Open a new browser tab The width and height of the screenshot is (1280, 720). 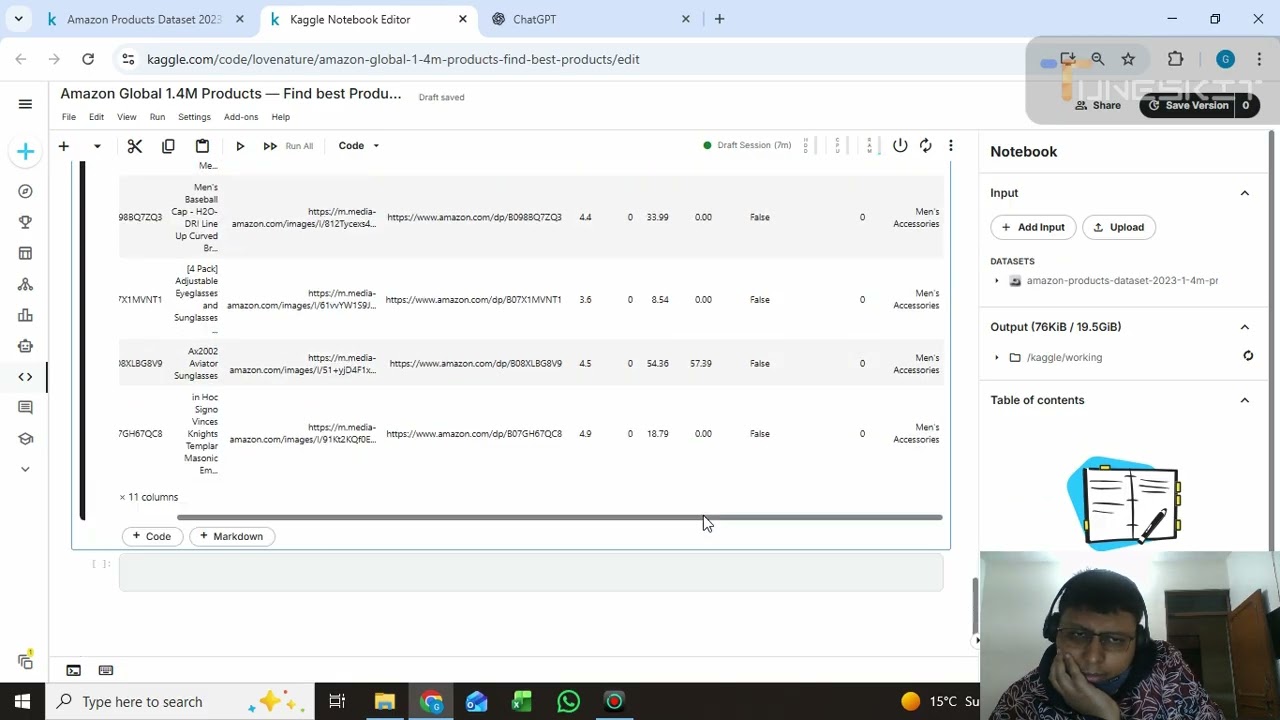[x=719, y=19]
